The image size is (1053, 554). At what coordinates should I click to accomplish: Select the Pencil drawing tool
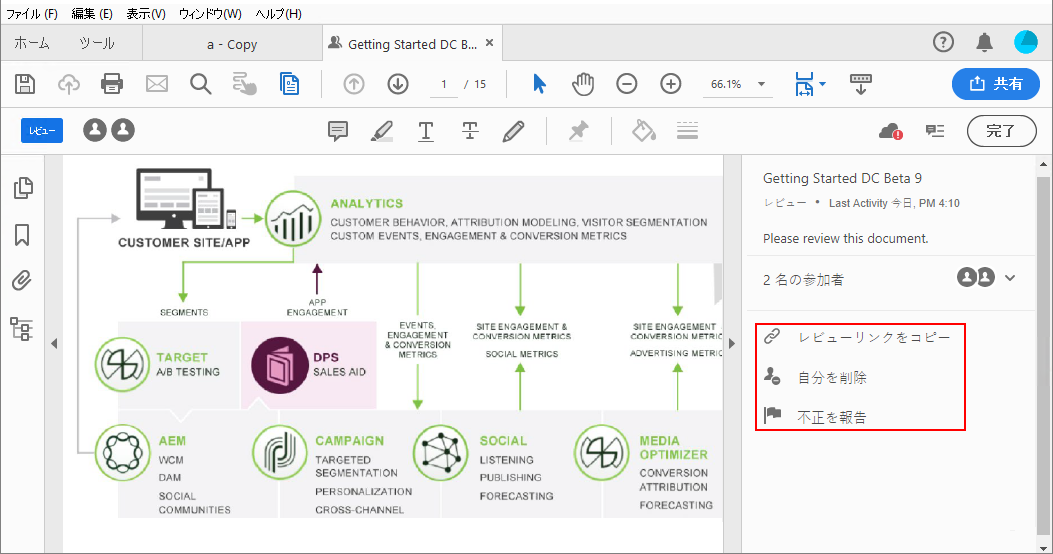coord(514,130)
